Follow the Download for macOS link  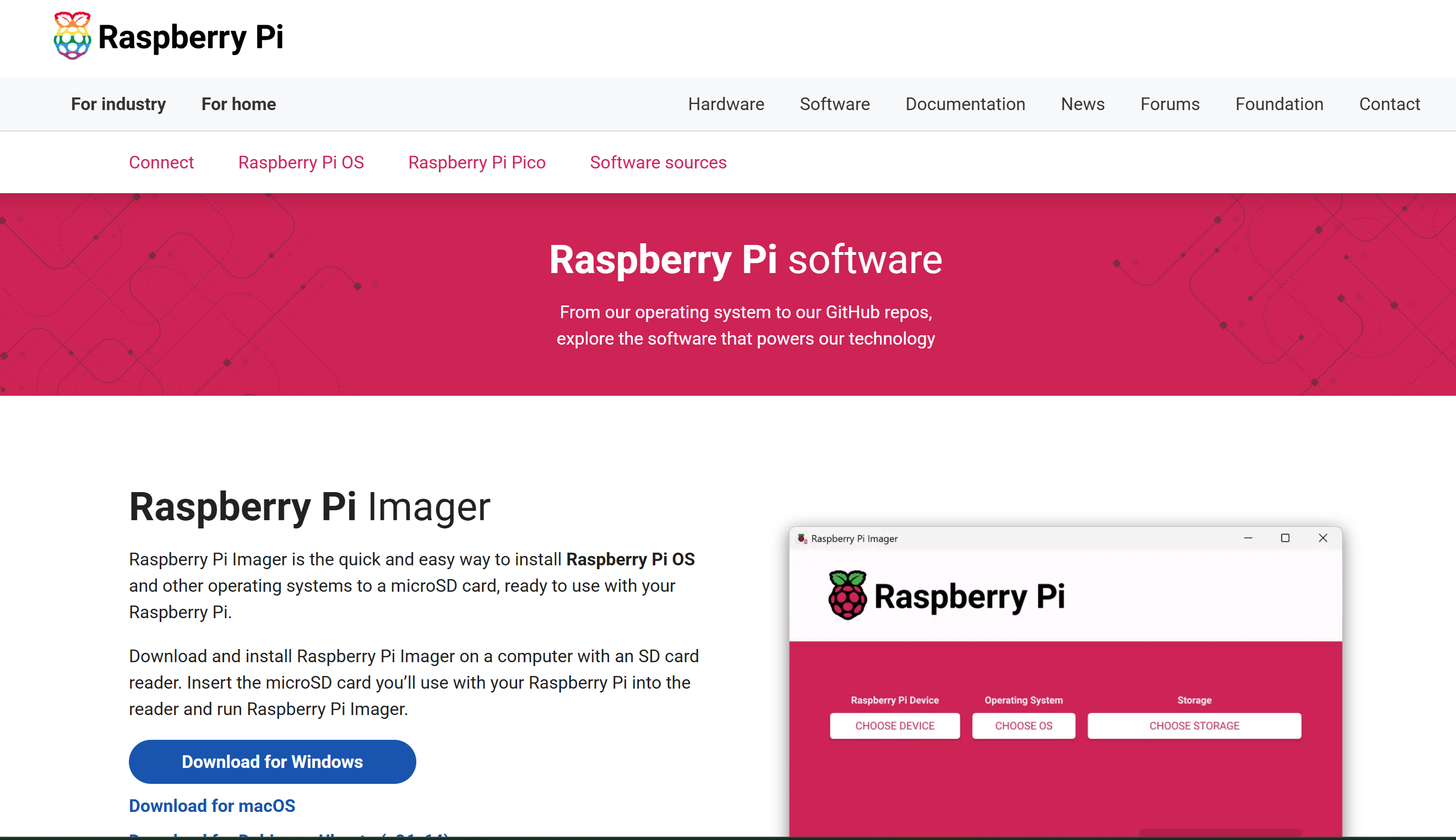point(212,805)
